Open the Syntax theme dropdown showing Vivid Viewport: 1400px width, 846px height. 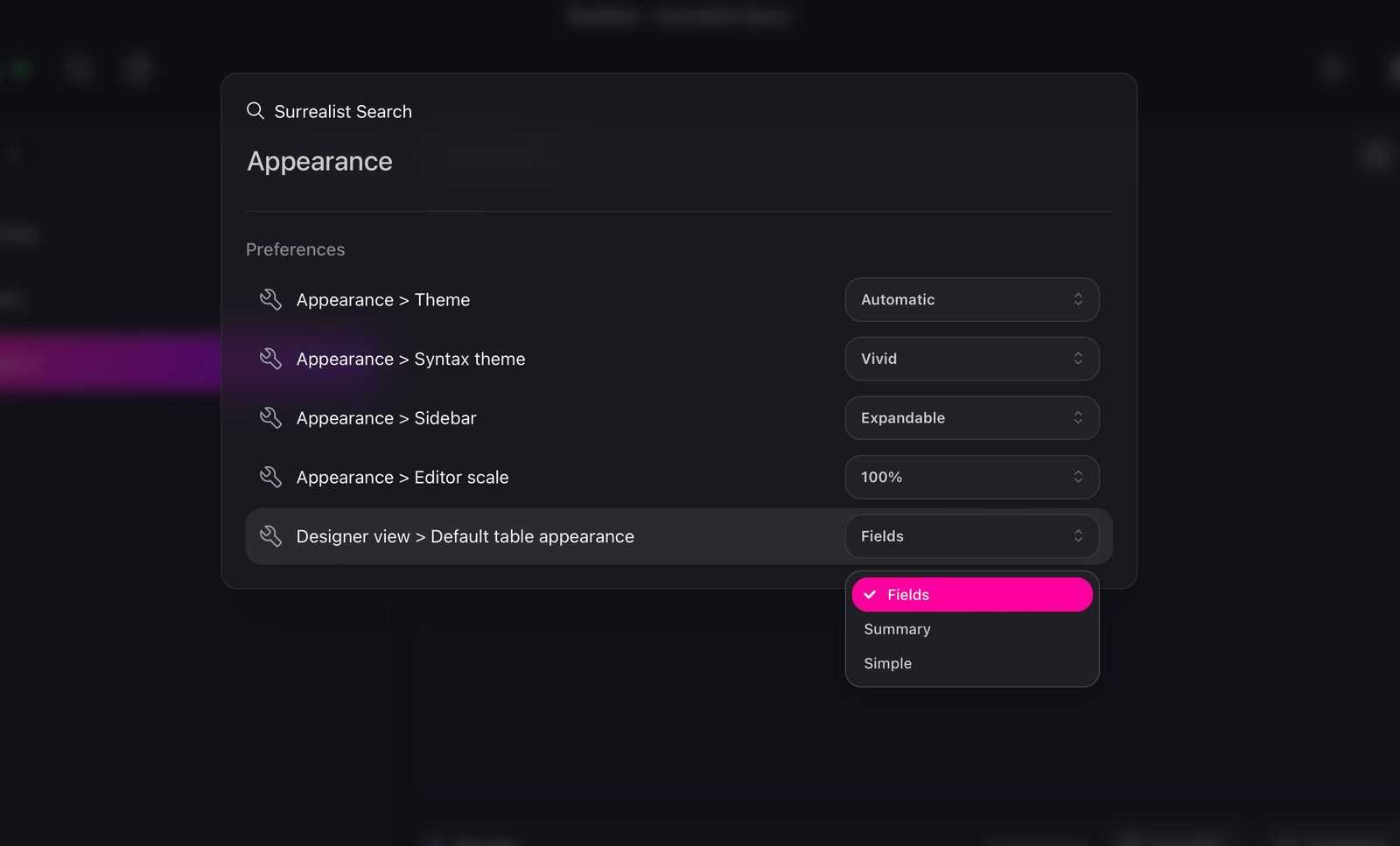(971, 359)
